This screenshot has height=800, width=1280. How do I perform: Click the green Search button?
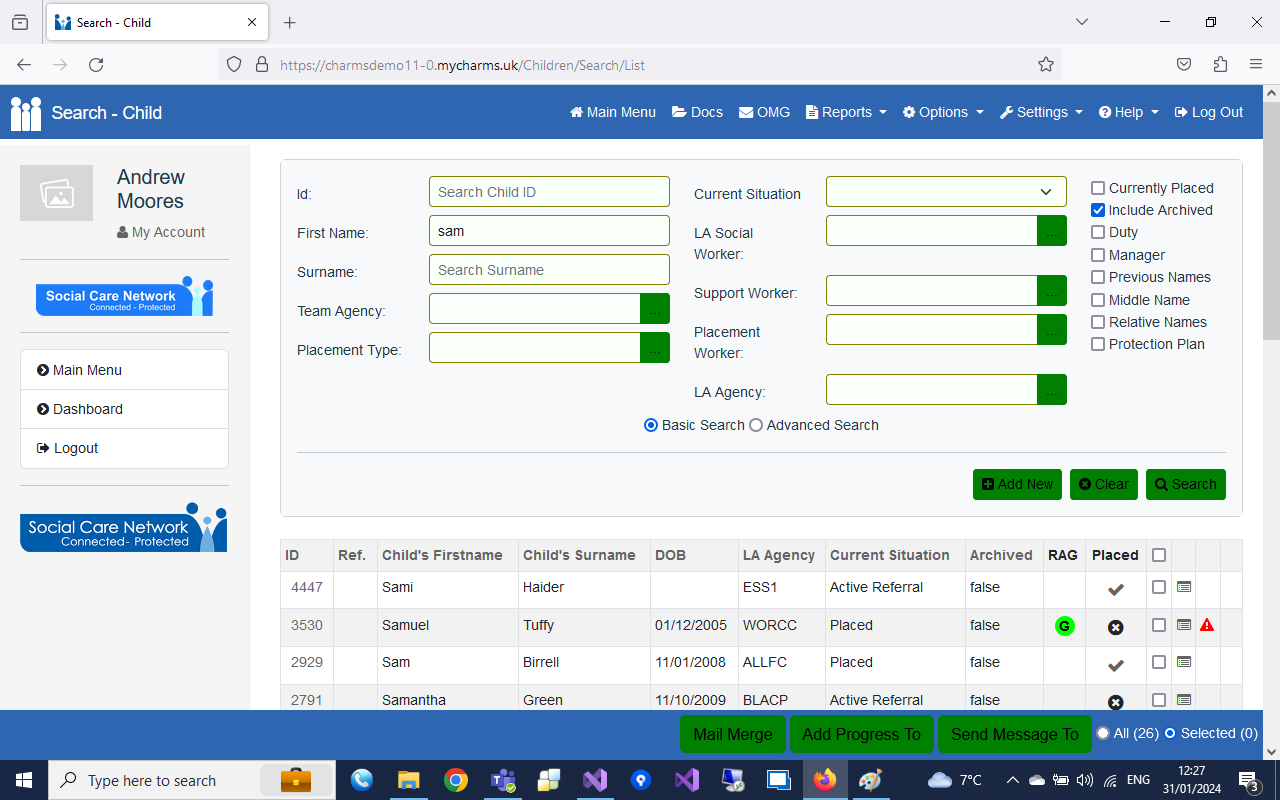tap(1186, 484)
